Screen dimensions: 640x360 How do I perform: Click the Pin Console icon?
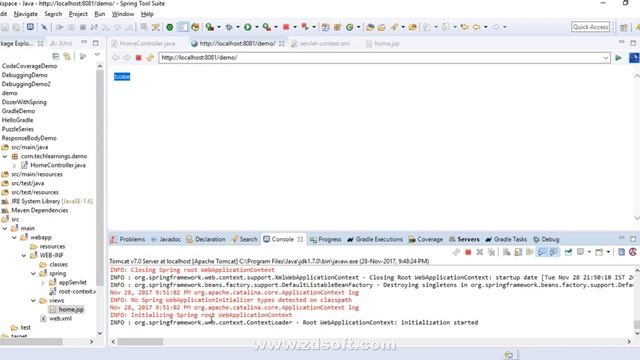click(568, 252)
